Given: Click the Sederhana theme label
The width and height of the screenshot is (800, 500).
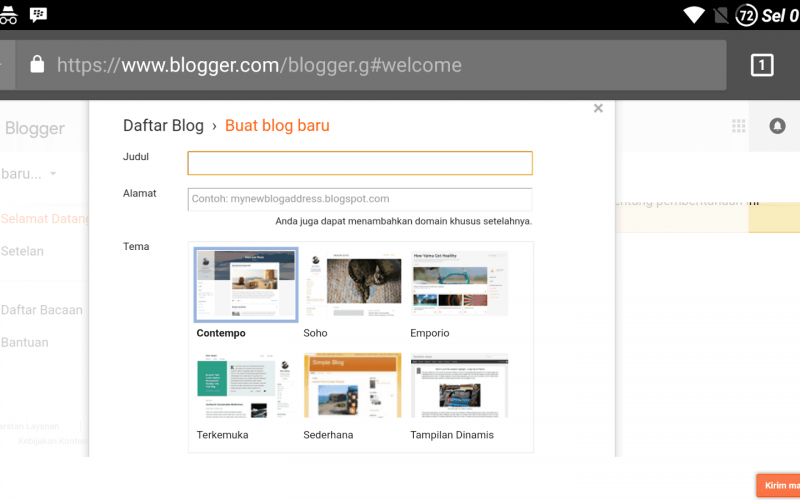Looking at the screenshot, I should [x=328, y=435].
